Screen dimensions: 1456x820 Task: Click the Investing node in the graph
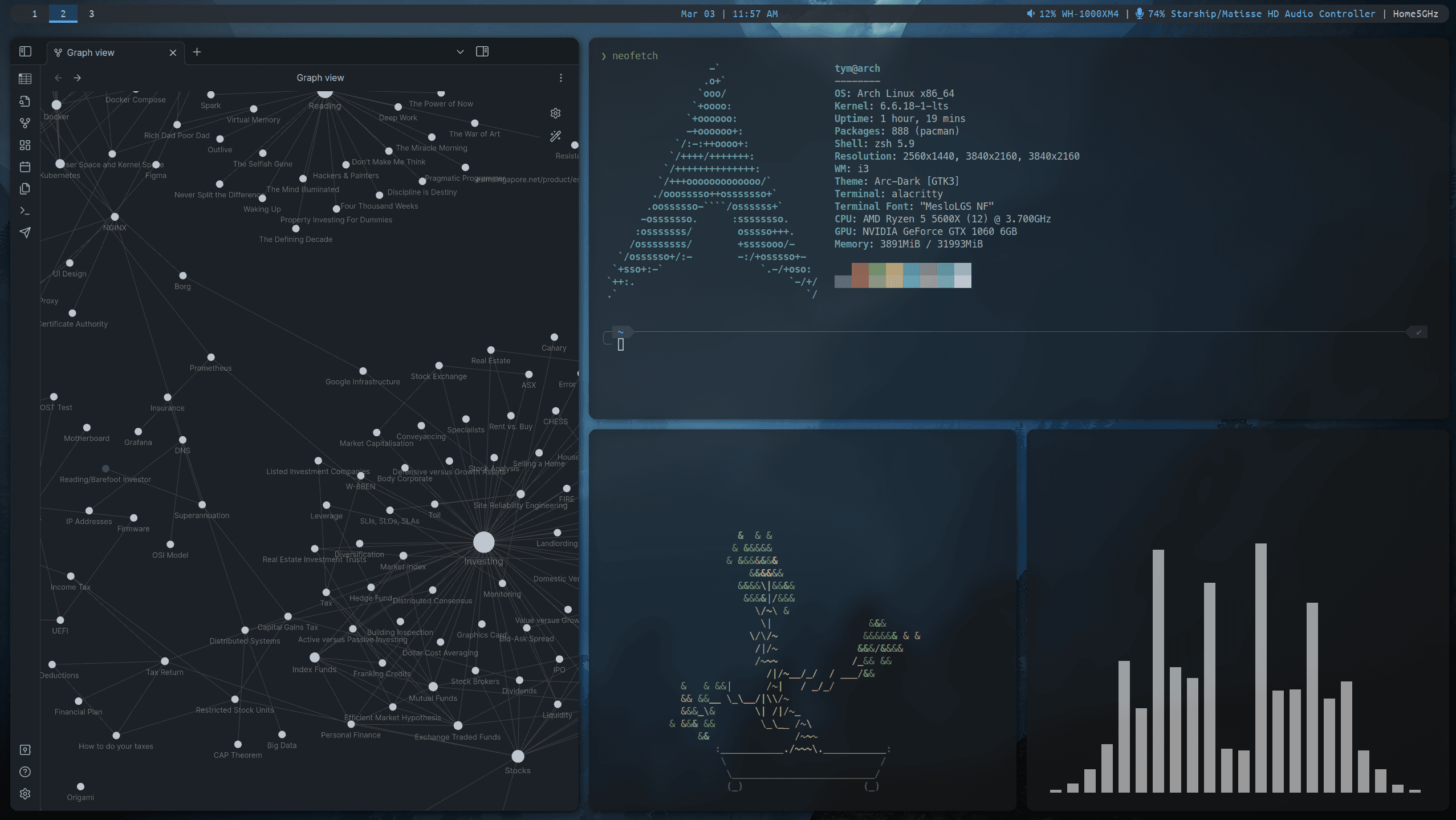[x=483, y=542]
